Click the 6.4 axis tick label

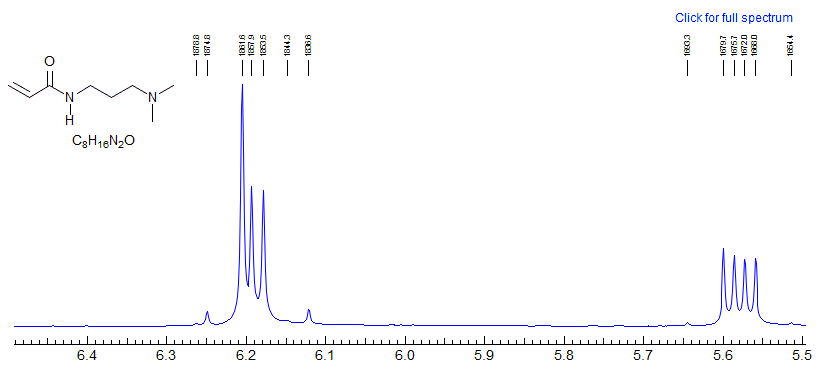pos(87,356)
